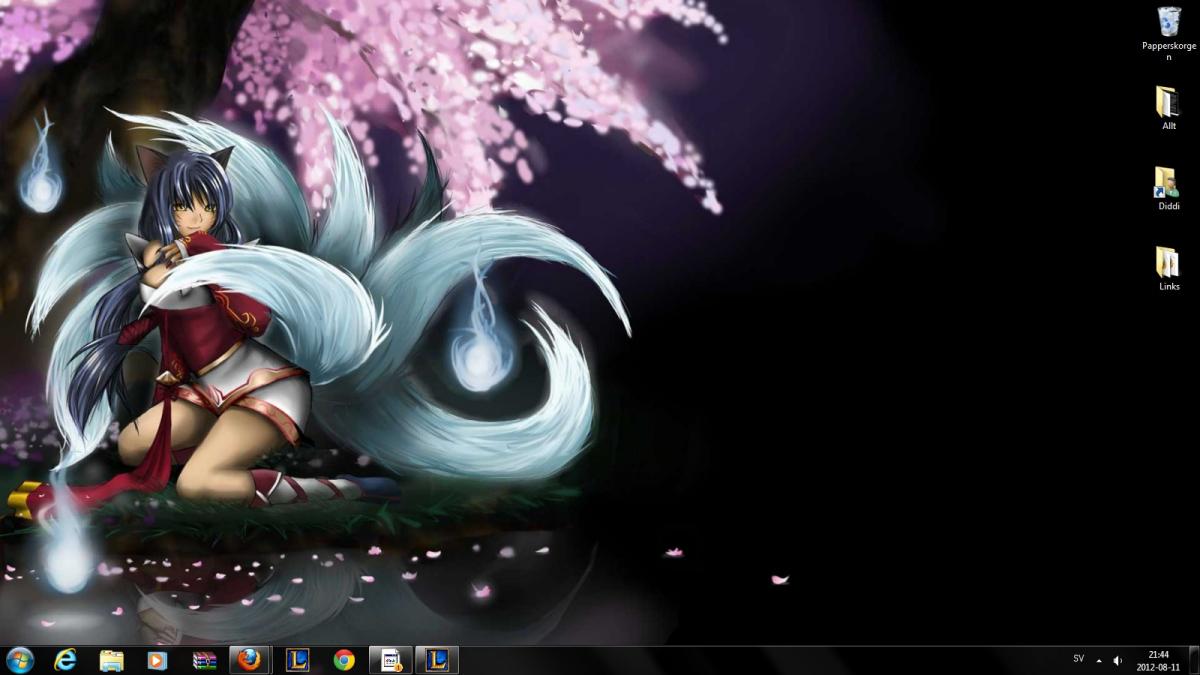
Task: Open the document window with the warning badge
Action: pos(390,660)
